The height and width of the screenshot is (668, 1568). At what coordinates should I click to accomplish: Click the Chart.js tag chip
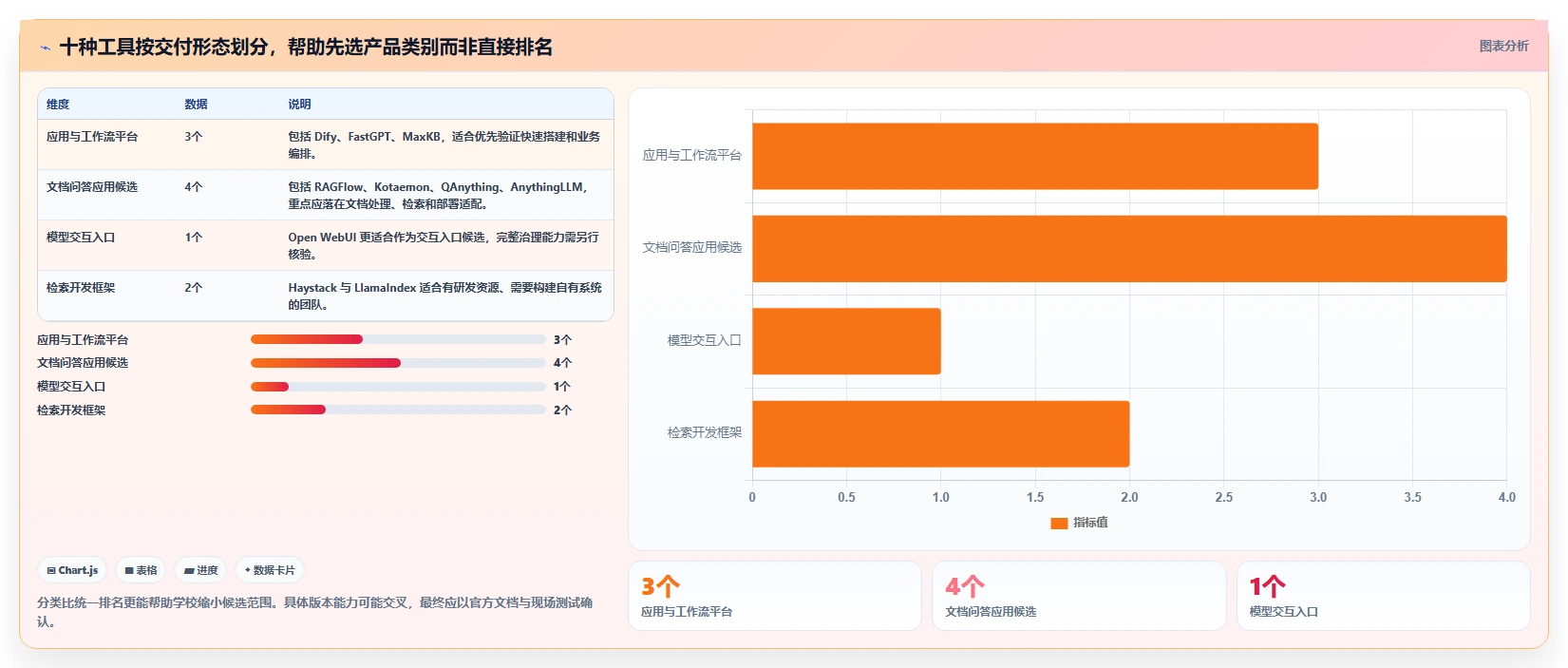(x=72, y=570)
